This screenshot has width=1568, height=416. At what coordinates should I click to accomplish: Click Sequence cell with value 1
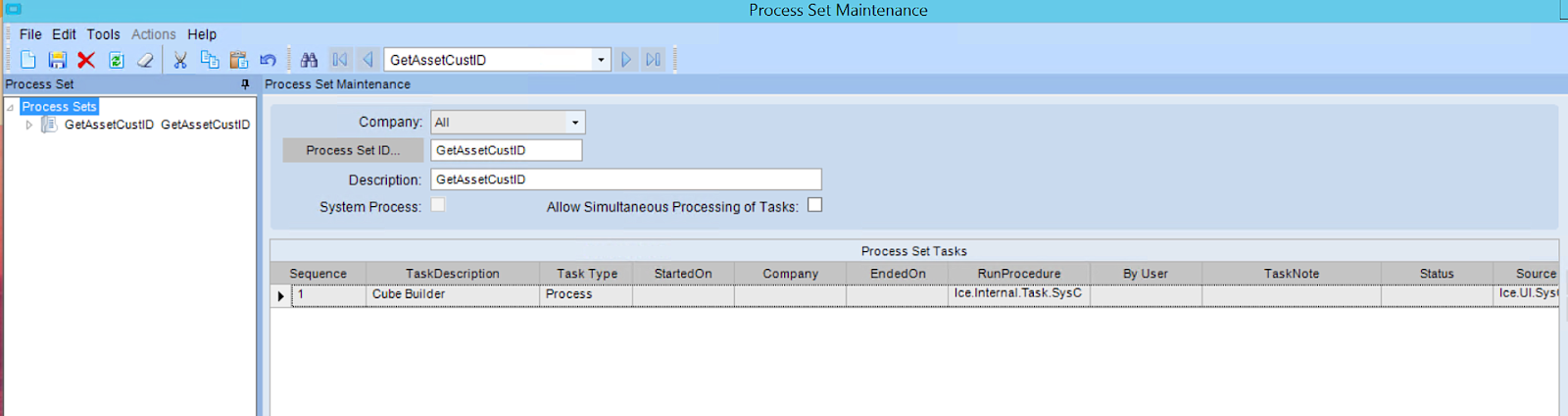point(329,294)
